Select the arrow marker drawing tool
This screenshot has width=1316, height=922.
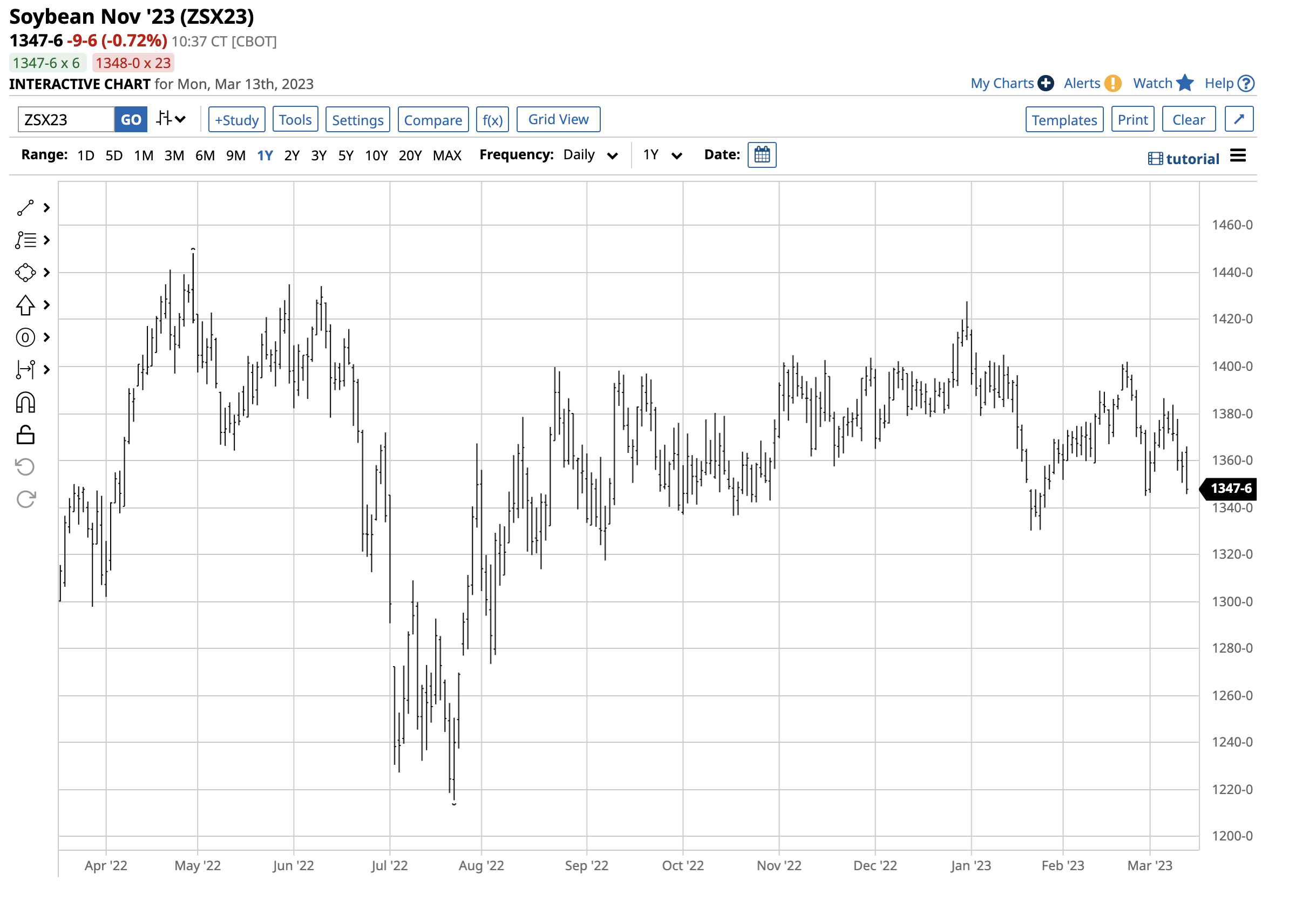[25, 306]
